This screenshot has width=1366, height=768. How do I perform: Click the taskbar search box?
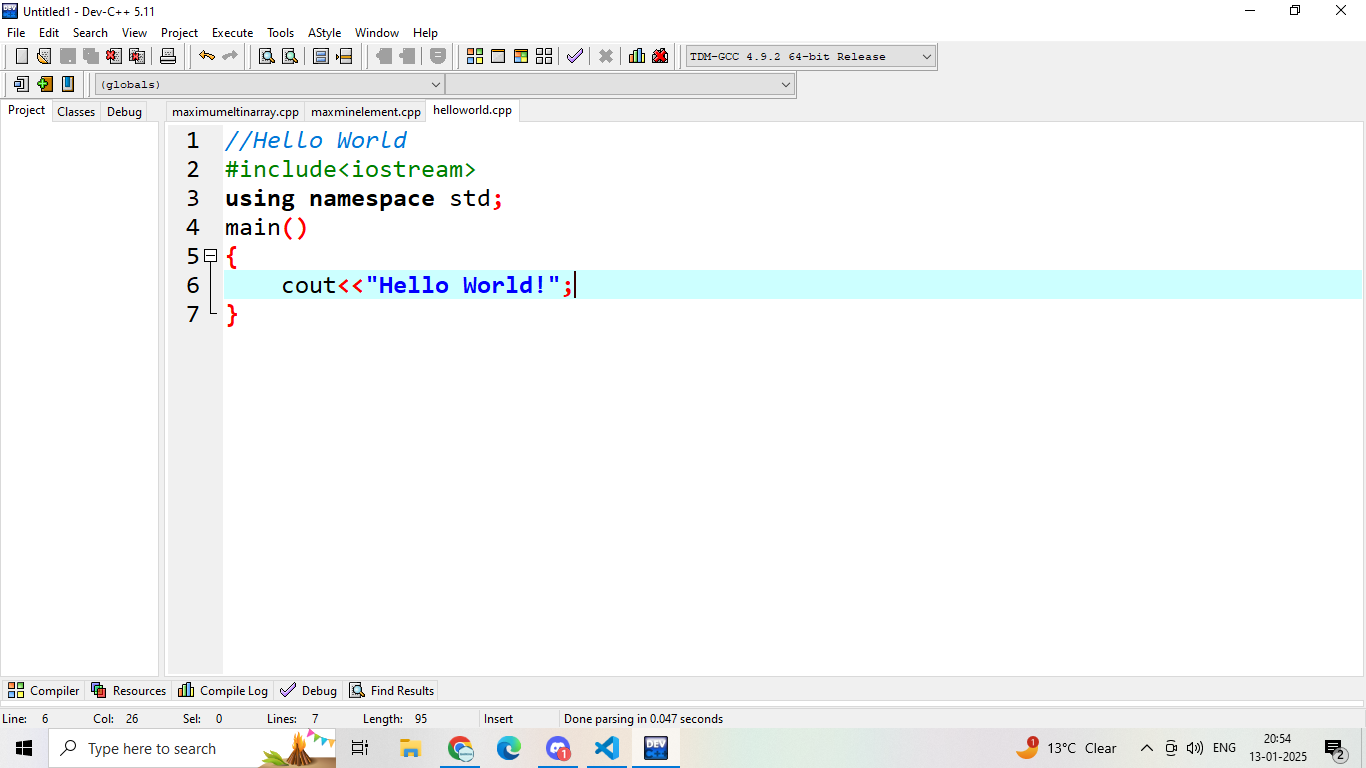(192, 748)
